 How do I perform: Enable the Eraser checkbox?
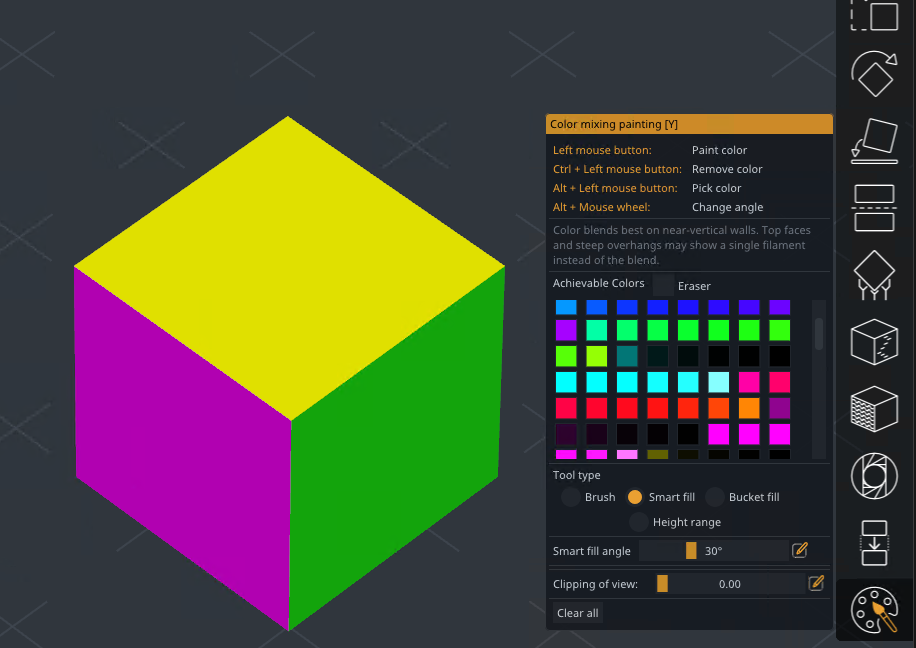click(x=663, y=285)
